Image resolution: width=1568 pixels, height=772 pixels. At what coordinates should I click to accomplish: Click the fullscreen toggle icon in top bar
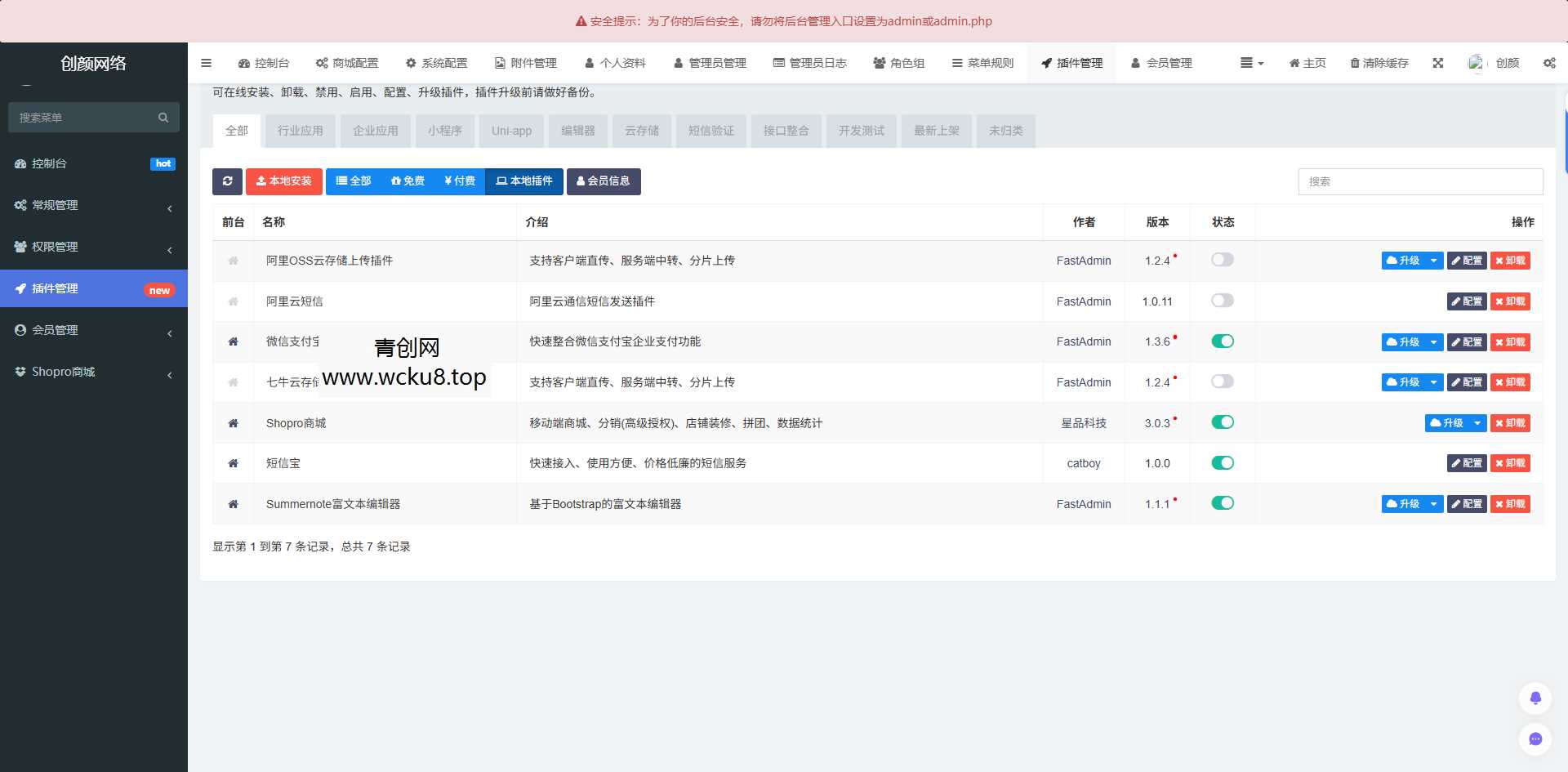[x=1437, y=63]
